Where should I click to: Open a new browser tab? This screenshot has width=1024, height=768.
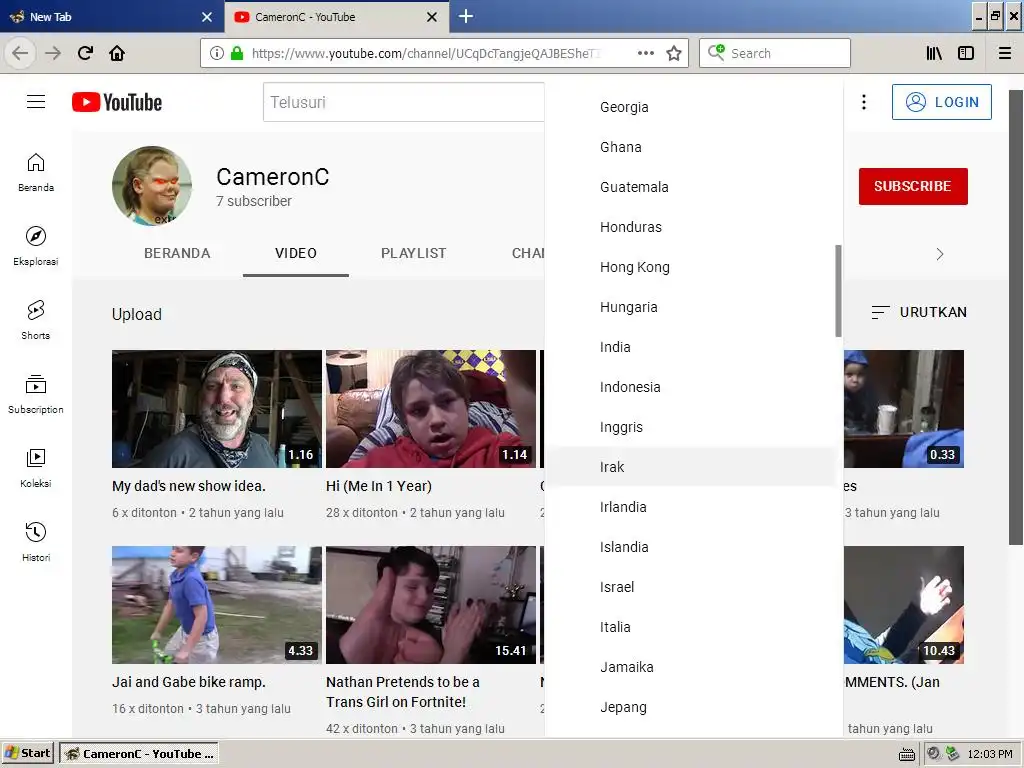466,16
